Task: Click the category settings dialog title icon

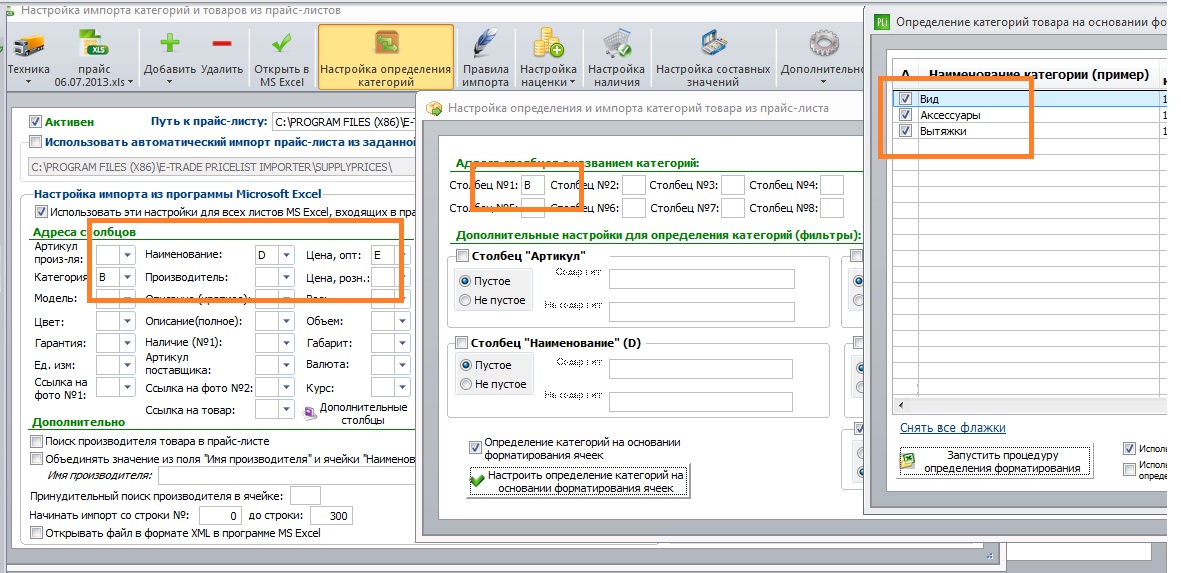Action: pos(434,108)
